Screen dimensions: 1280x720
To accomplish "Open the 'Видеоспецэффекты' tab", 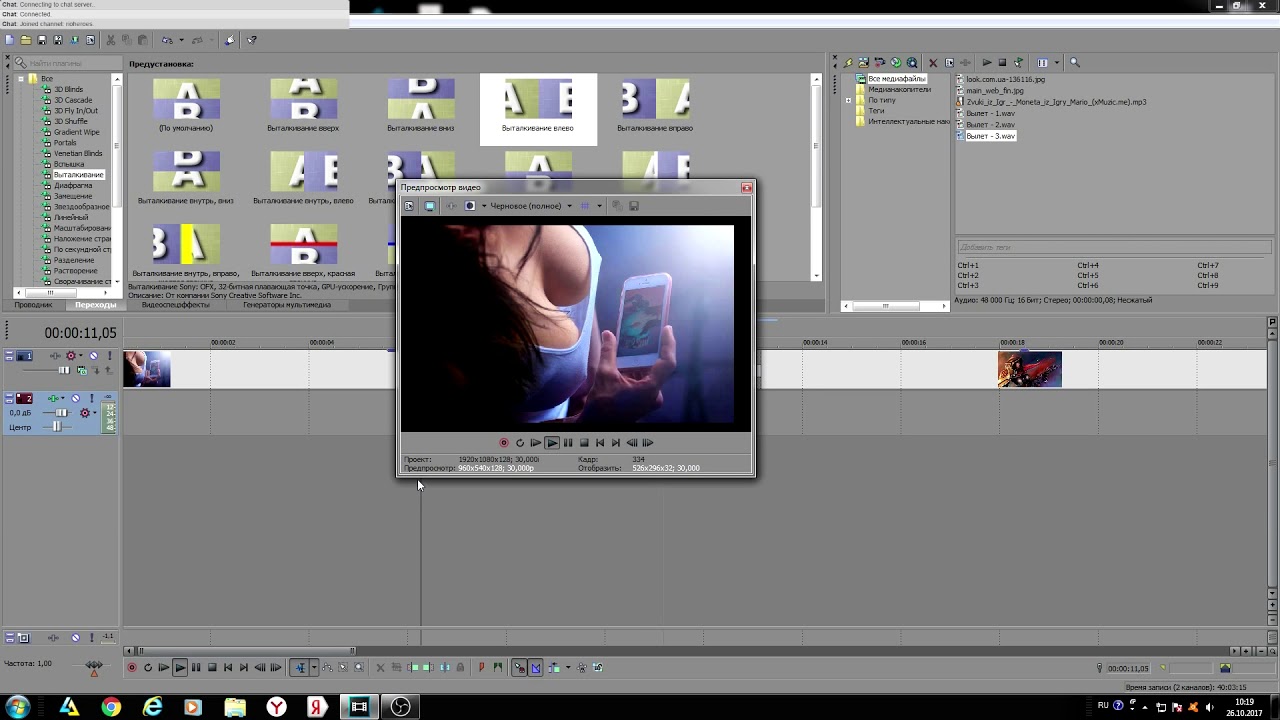I will (175, 305).
